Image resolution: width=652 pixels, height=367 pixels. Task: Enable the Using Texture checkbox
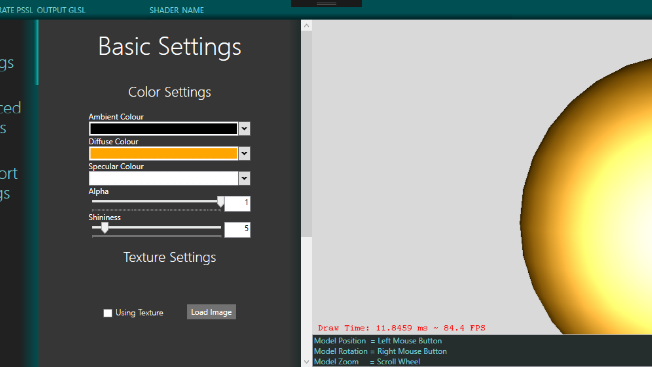pos(108,313)
